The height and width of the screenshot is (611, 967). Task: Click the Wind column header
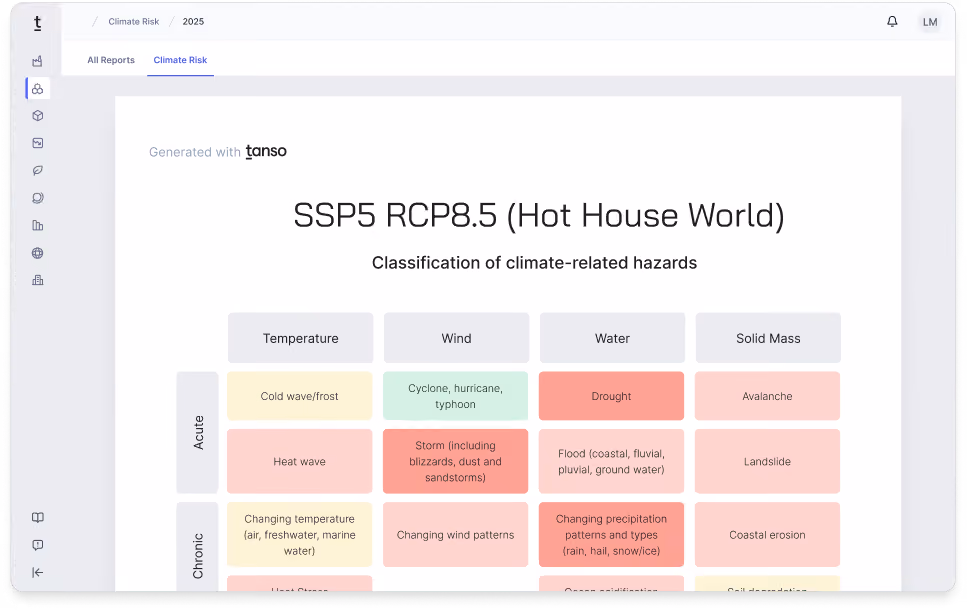tap(456, 338)
